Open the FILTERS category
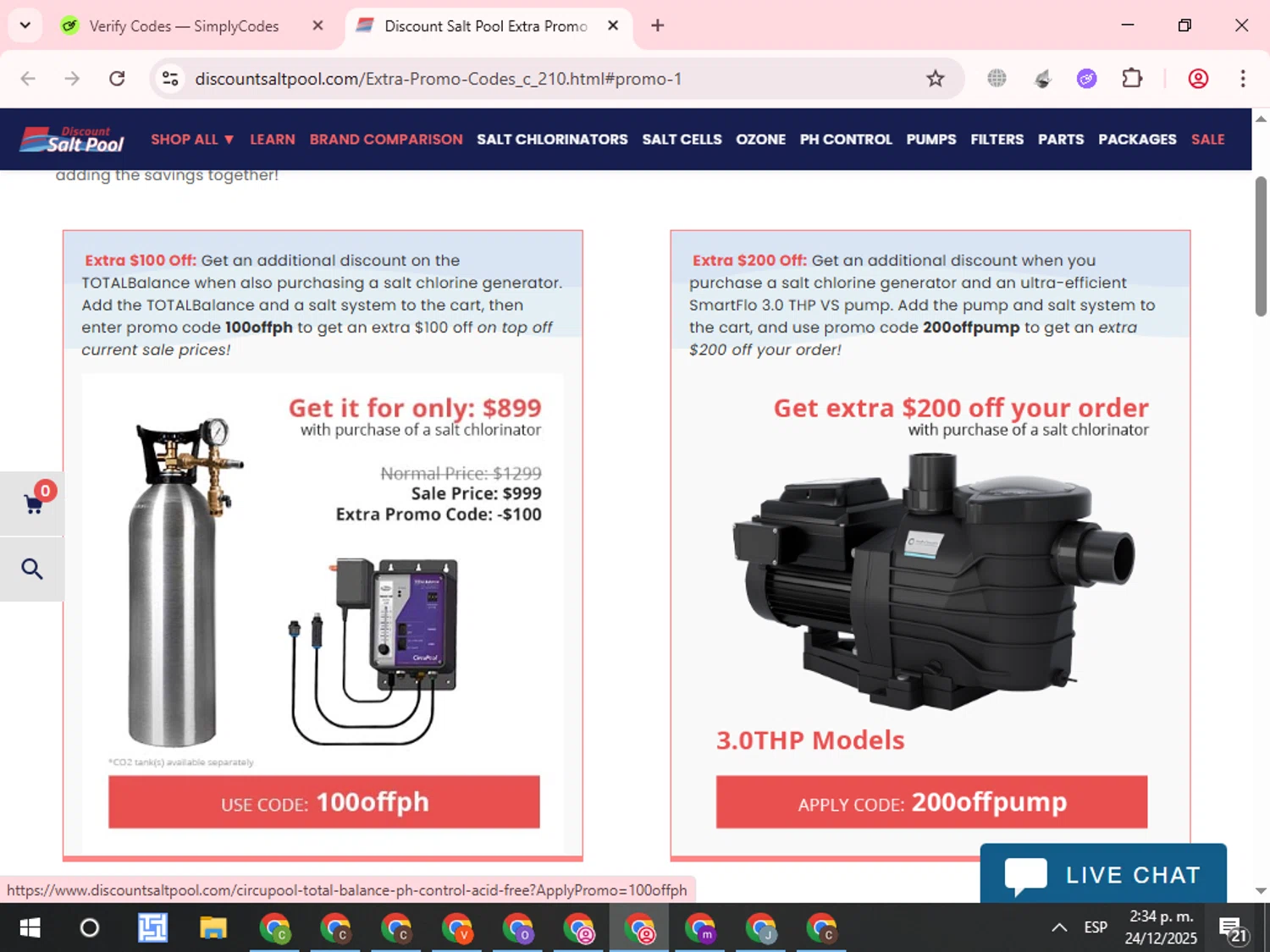Screen dimensions: 1270x952 point(997,139)
